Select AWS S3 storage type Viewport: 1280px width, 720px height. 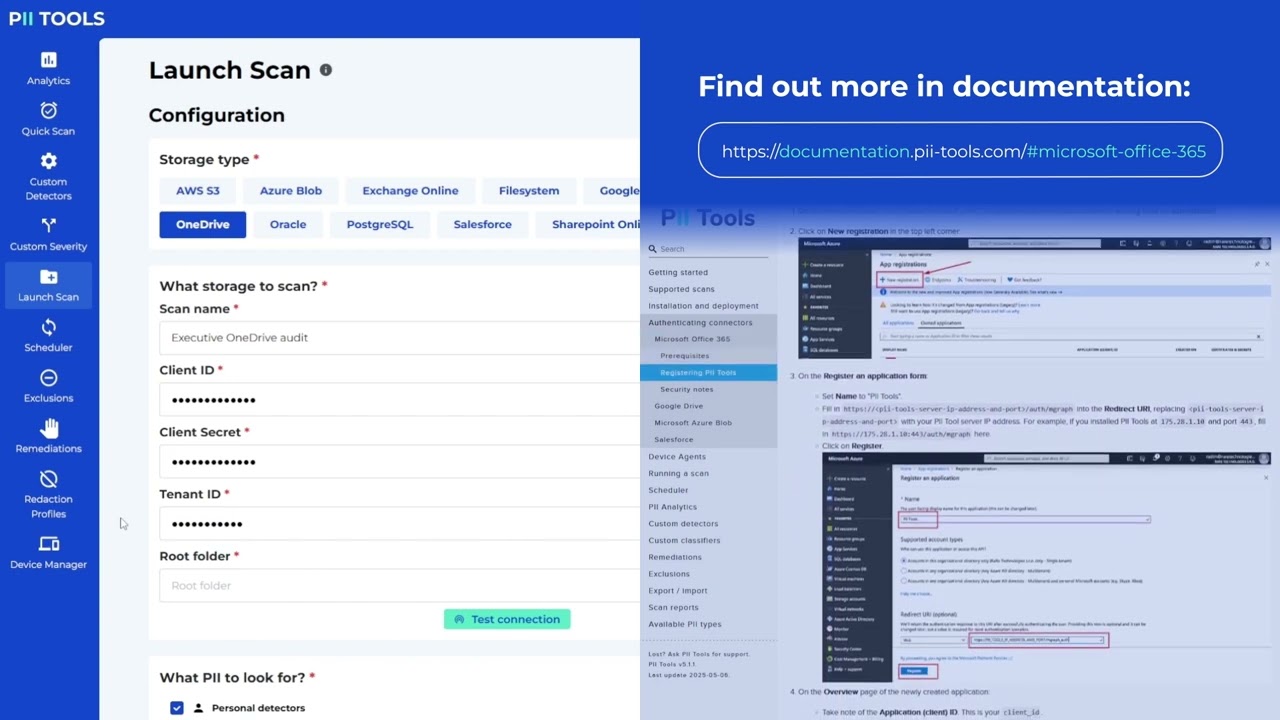[198, 191]
